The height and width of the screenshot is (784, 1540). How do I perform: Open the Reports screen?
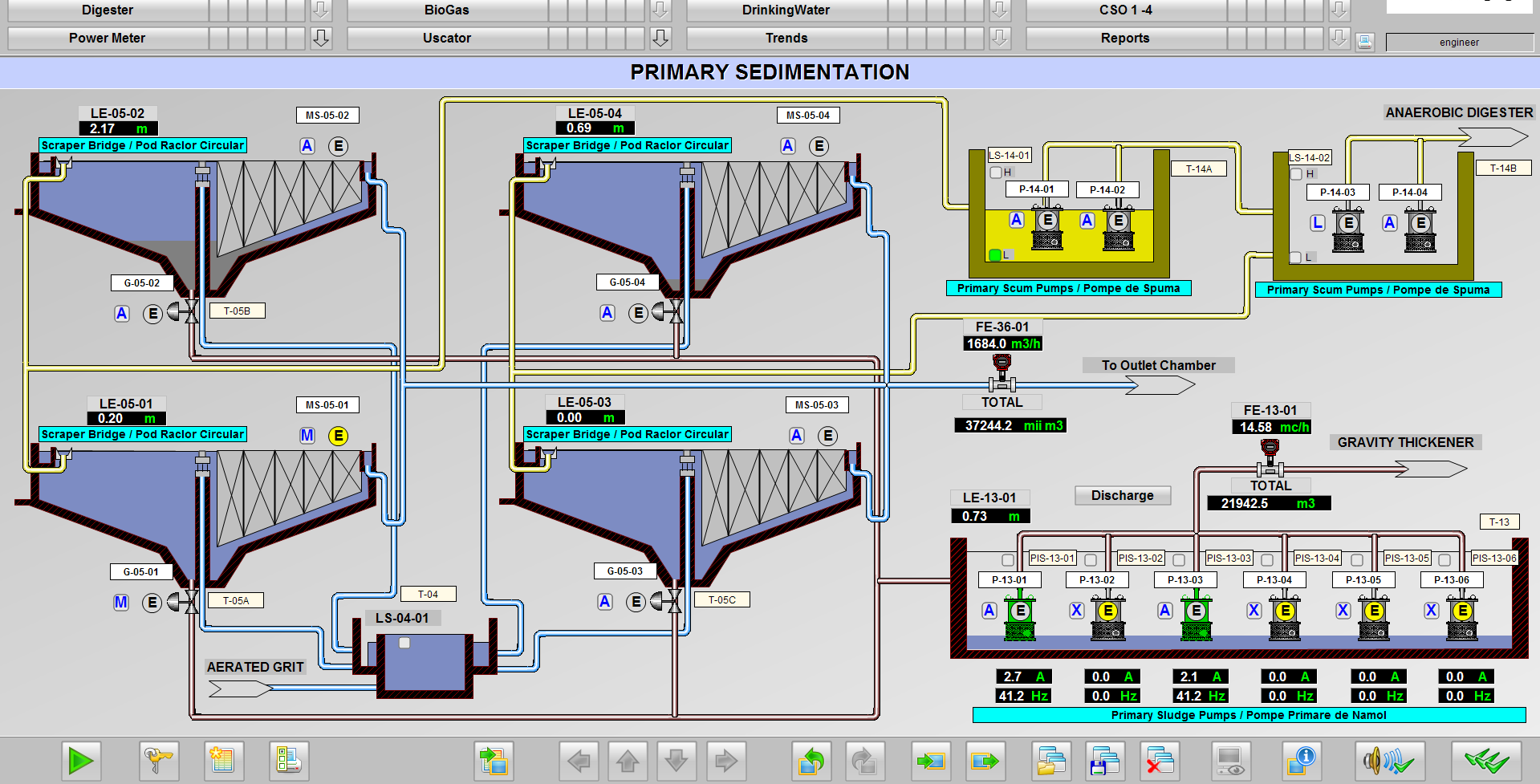coord(1125,38)
